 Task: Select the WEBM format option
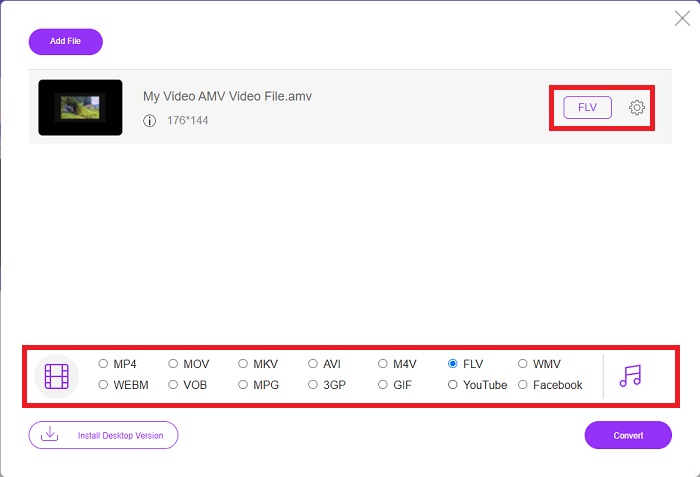point(103,385)
